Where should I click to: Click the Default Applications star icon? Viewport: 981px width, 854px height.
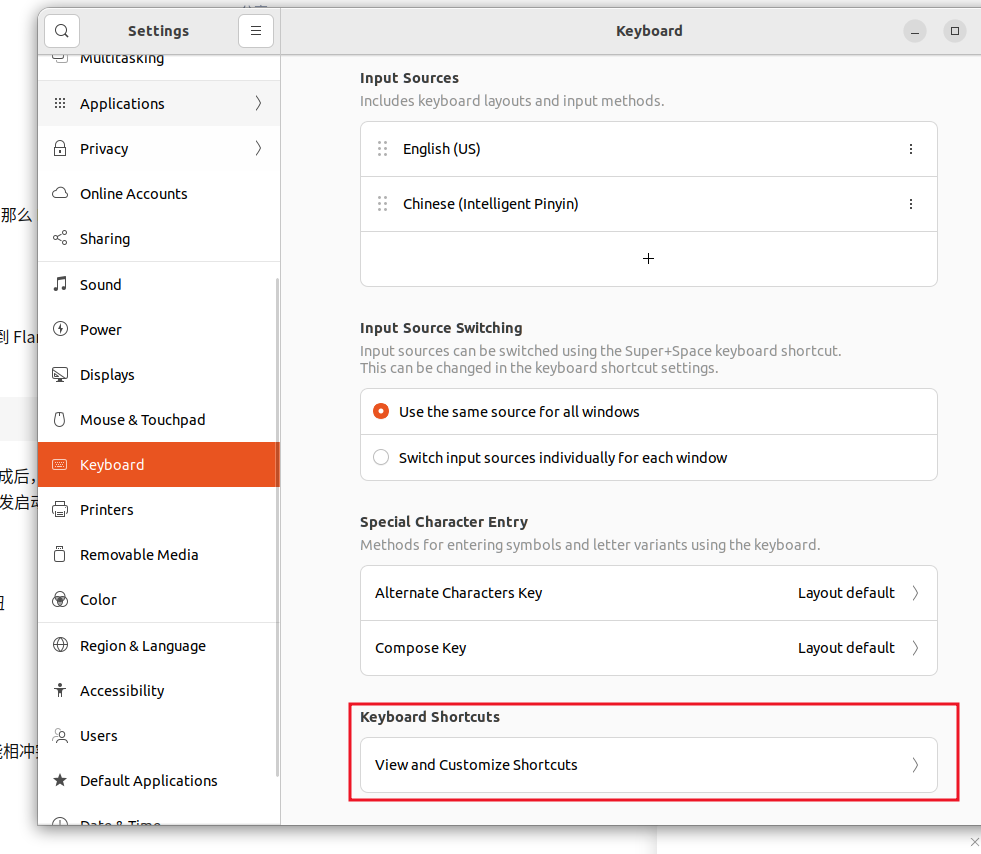pos(60,780)
